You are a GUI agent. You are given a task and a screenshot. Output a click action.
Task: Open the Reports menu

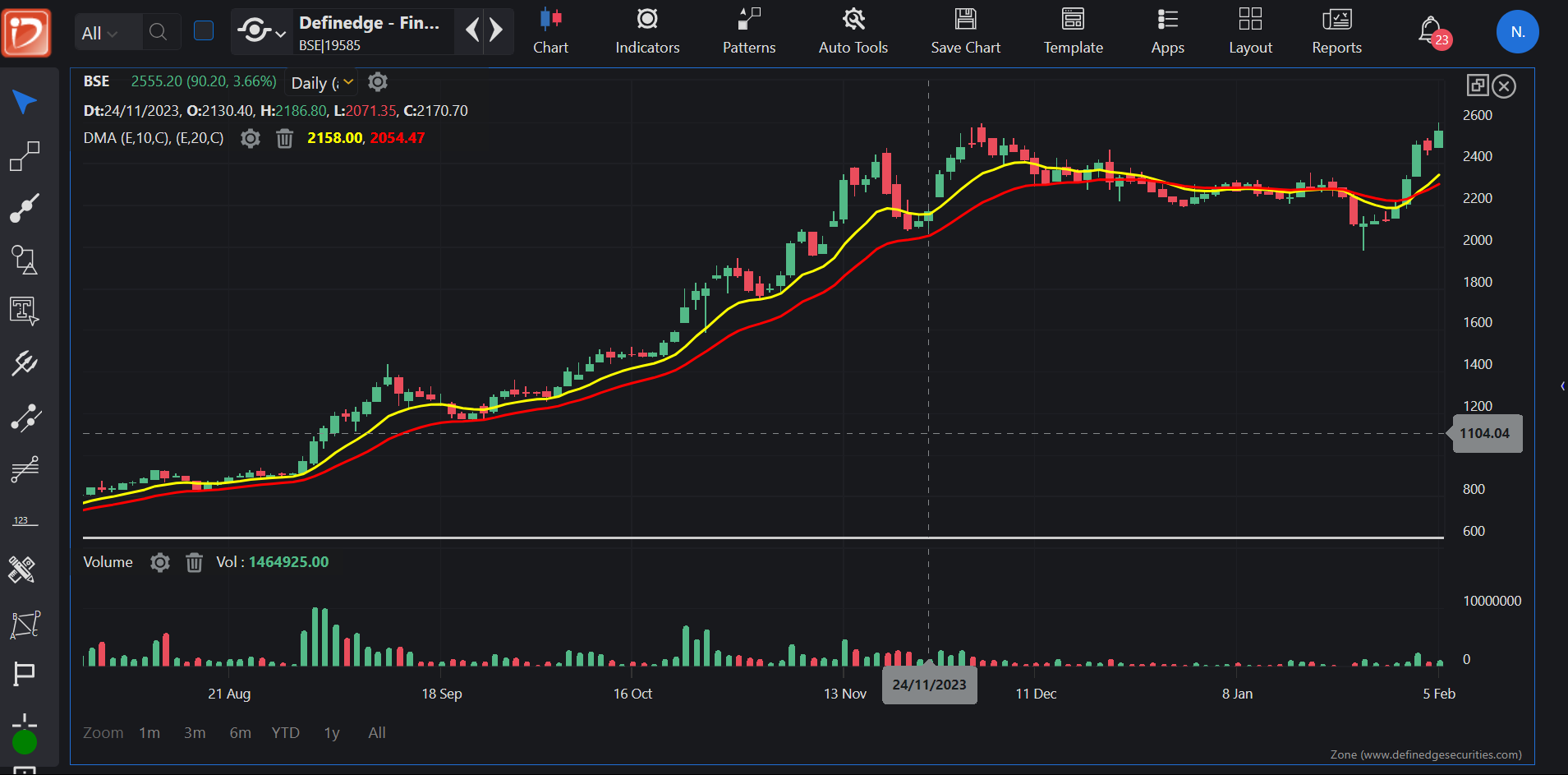tap(1337, 32)
